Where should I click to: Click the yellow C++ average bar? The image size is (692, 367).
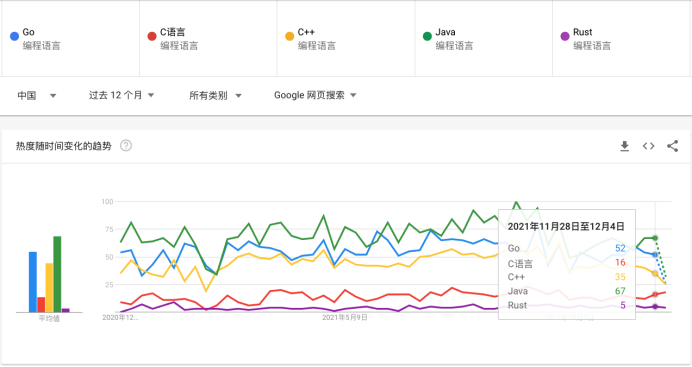click(49, 288)
